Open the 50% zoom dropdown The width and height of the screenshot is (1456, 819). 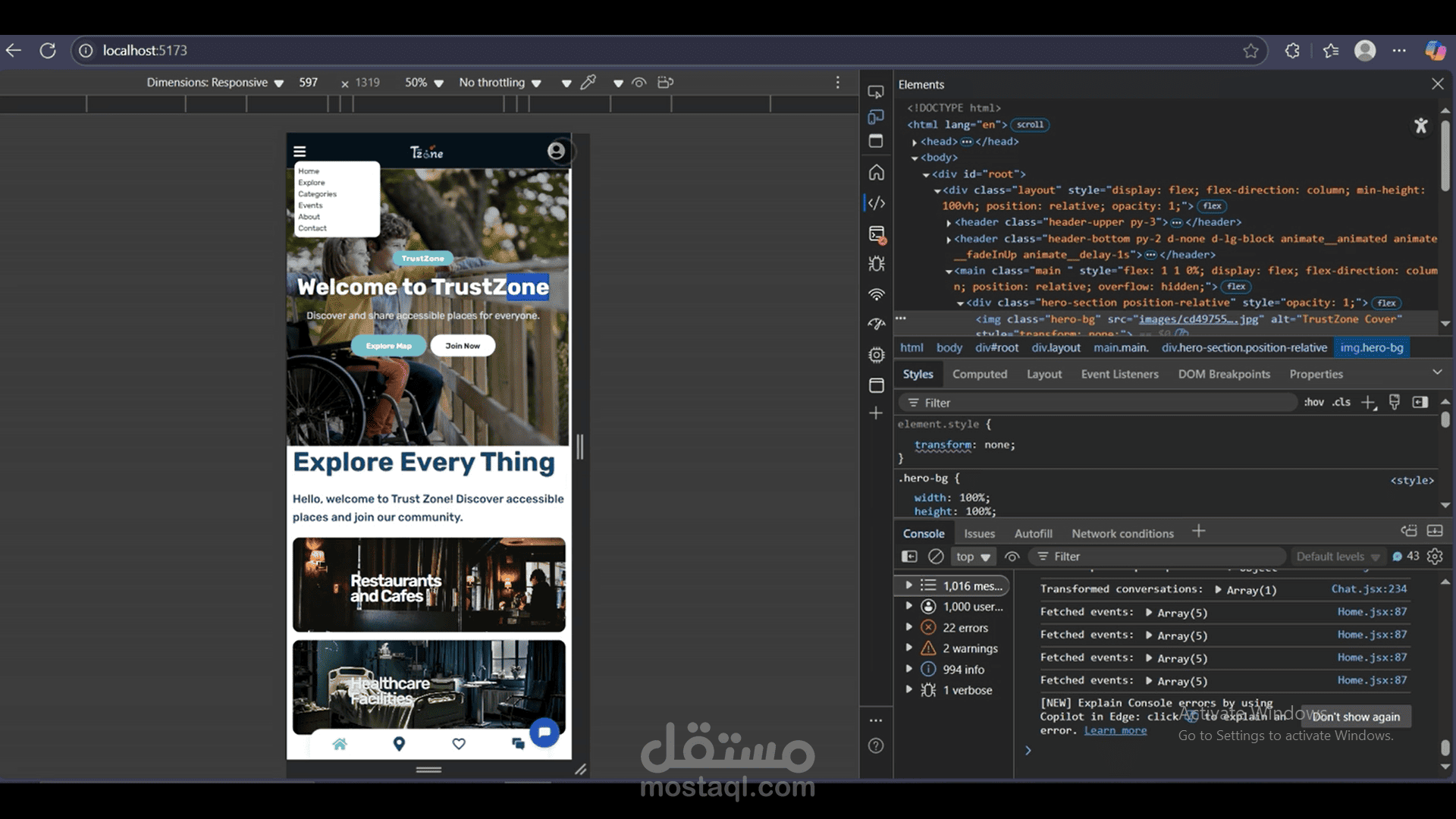pyautogui.click(x=424, y=83)
